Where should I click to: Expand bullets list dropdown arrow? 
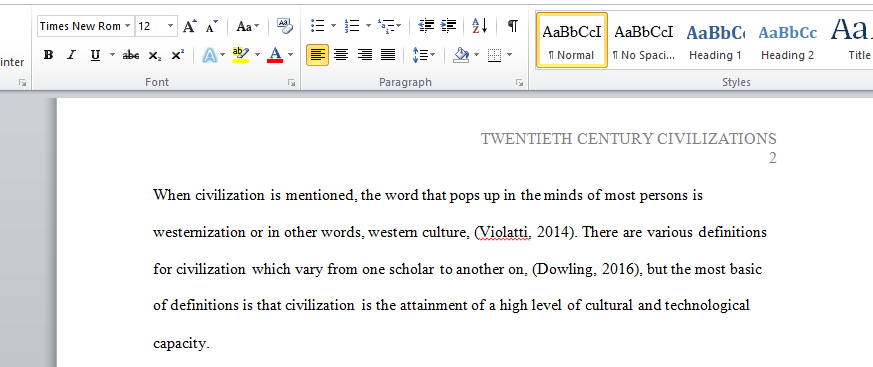(333, 26)
